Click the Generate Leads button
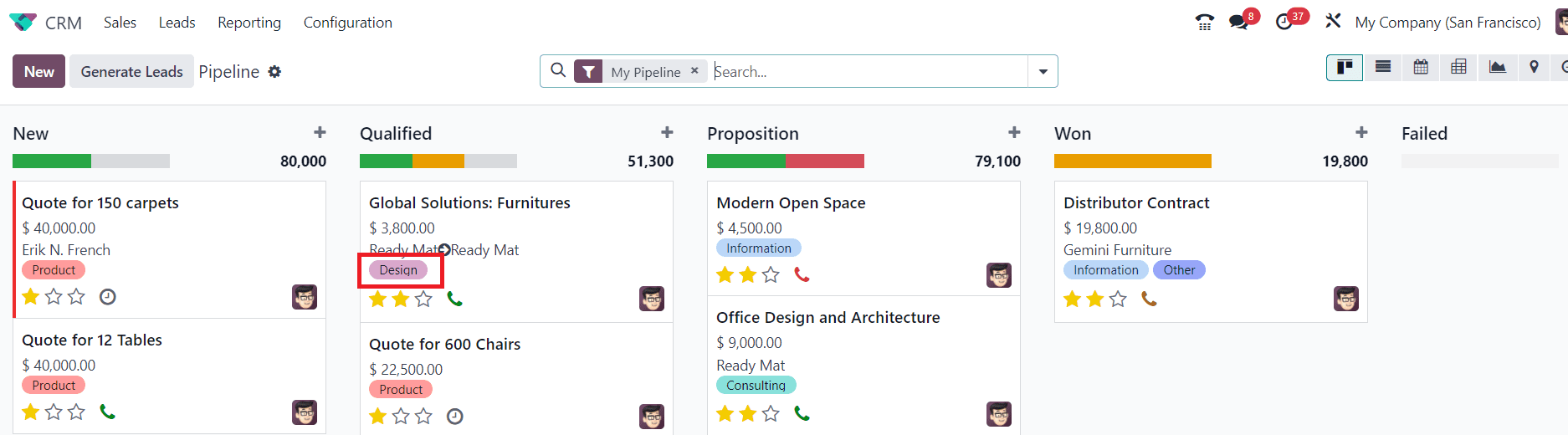Viewport: 1568px width, 435px height. [131, 71]
